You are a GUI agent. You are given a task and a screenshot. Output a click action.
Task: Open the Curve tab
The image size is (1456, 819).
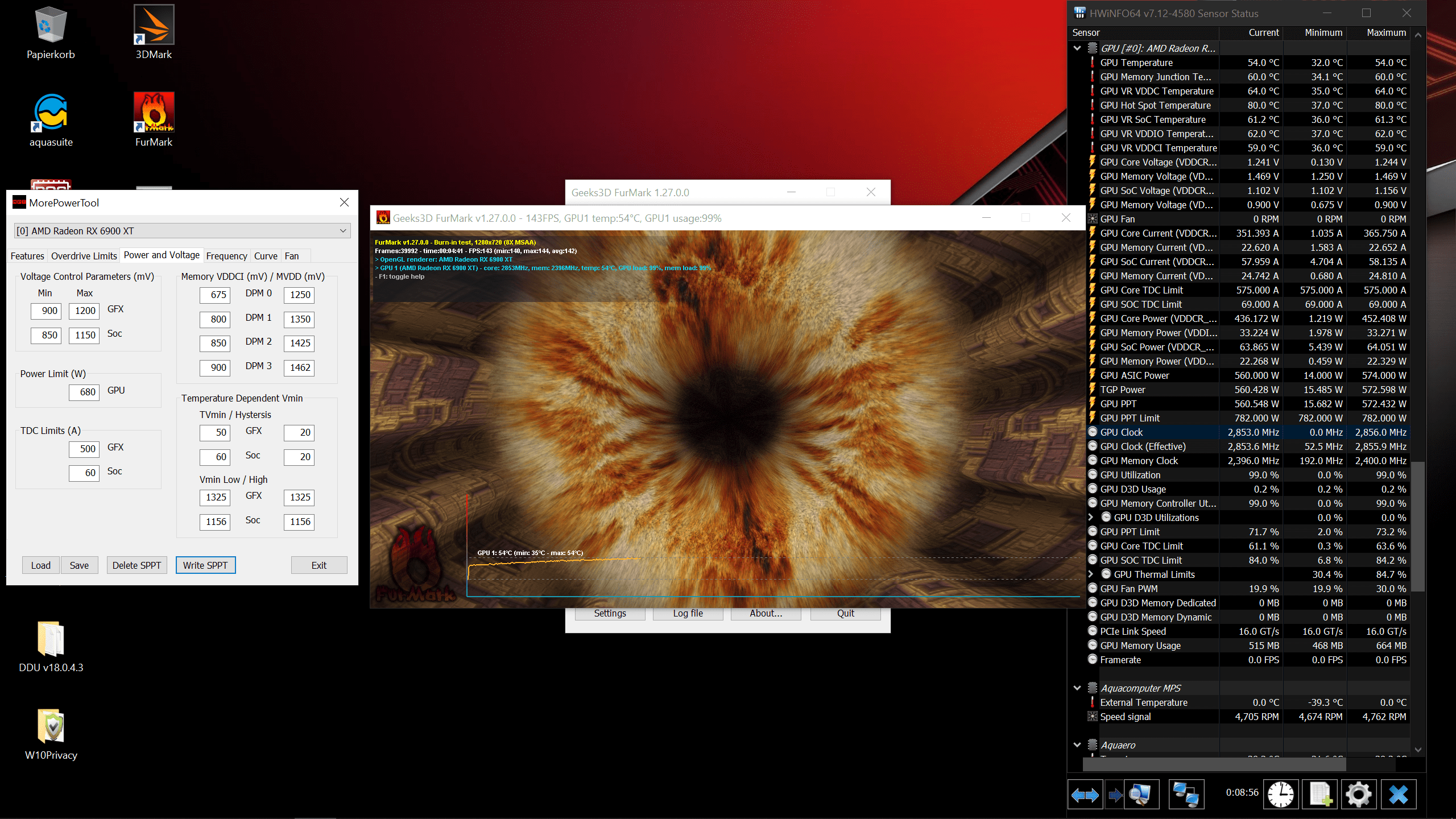(266, 256)
